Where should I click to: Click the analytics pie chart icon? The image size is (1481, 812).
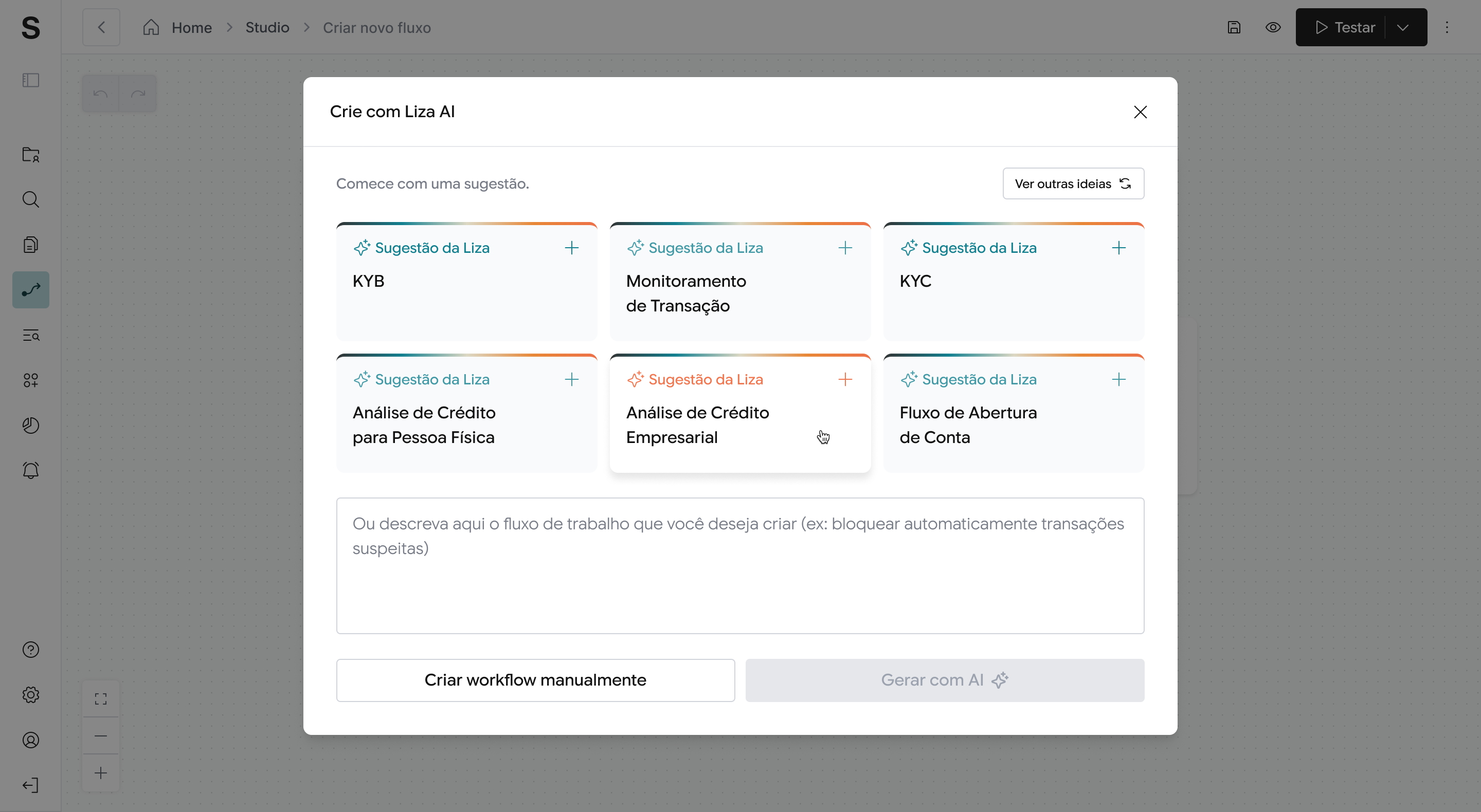pos(30,425)
